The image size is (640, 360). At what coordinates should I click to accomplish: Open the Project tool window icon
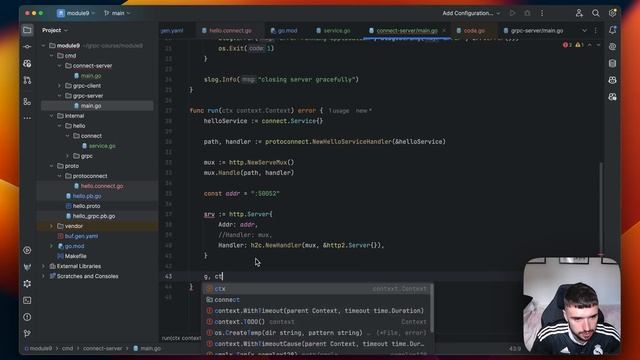tap(27, 30)
